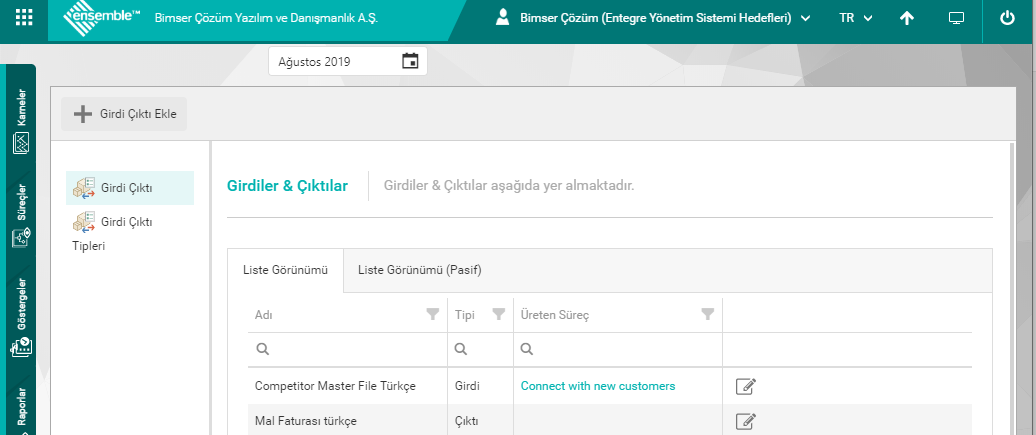Click the upward arrow icon

[x=907, y=18]
